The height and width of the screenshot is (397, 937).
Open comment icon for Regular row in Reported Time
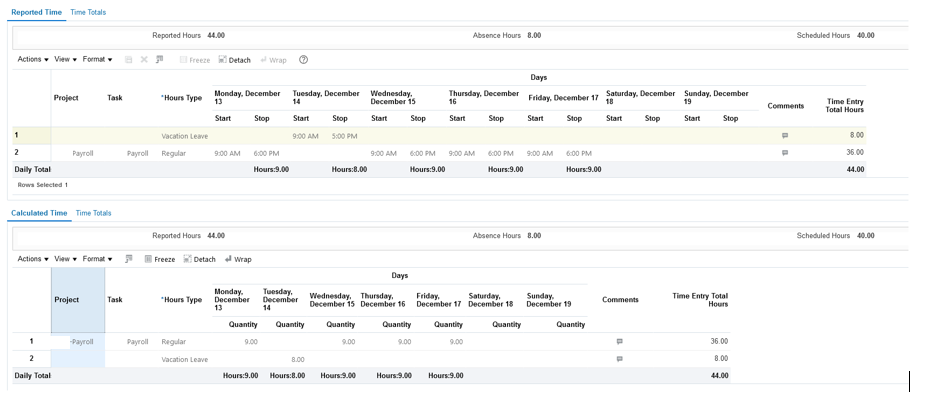[x=785, y=152]
